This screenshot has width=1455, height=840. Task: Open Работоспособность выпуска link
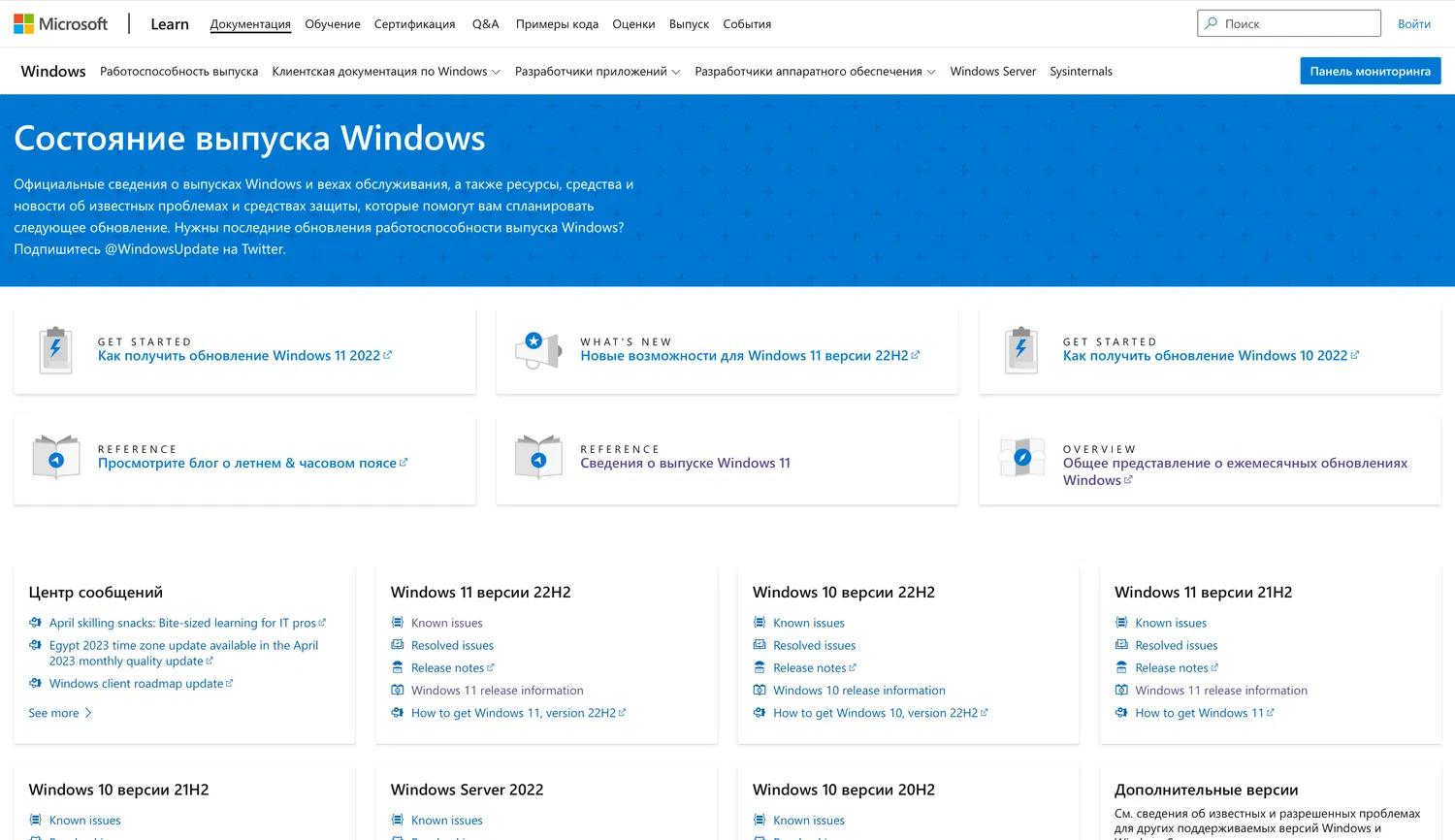pyautogui.click(x=178, y=72)
